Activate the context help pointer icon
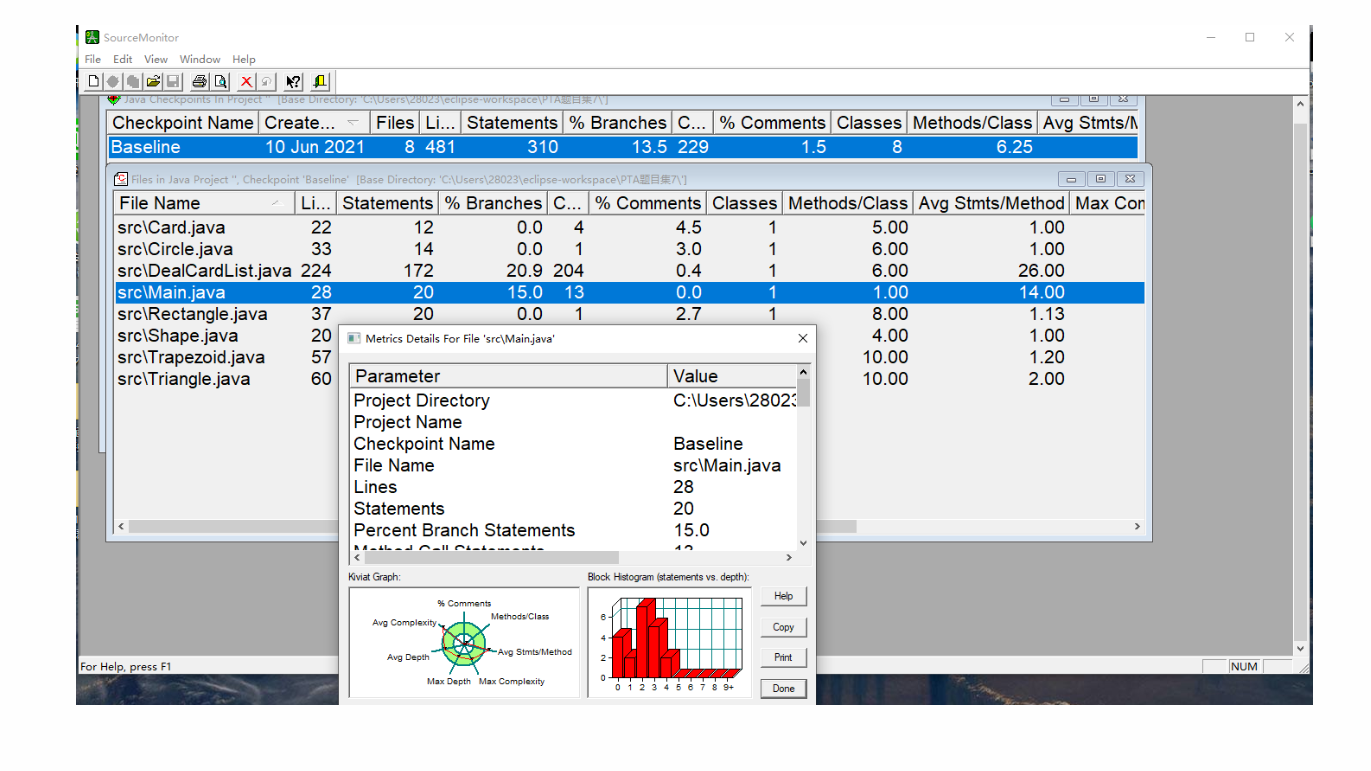This screenshot has height=771, width=1371. [x=293, y=81]
